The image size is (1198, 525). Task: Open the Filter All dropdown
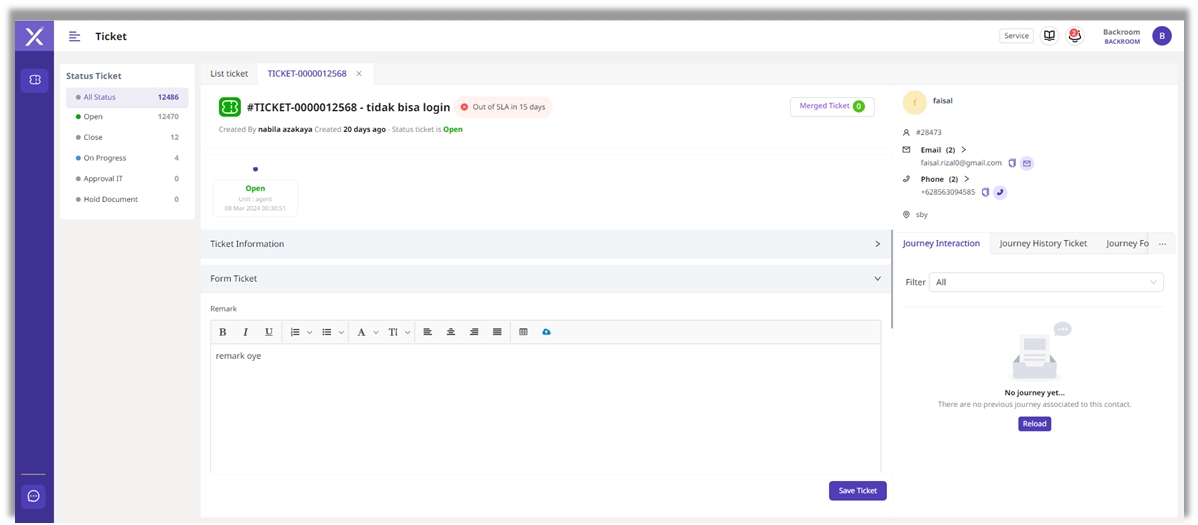tap(1045, 282)
